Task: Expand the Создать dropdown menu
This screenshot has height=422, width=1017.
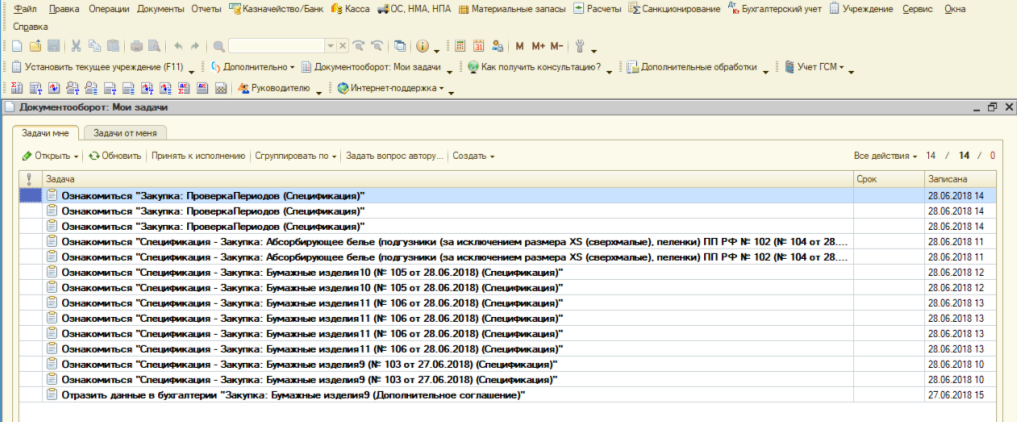Action: click(x=473, y=156)
